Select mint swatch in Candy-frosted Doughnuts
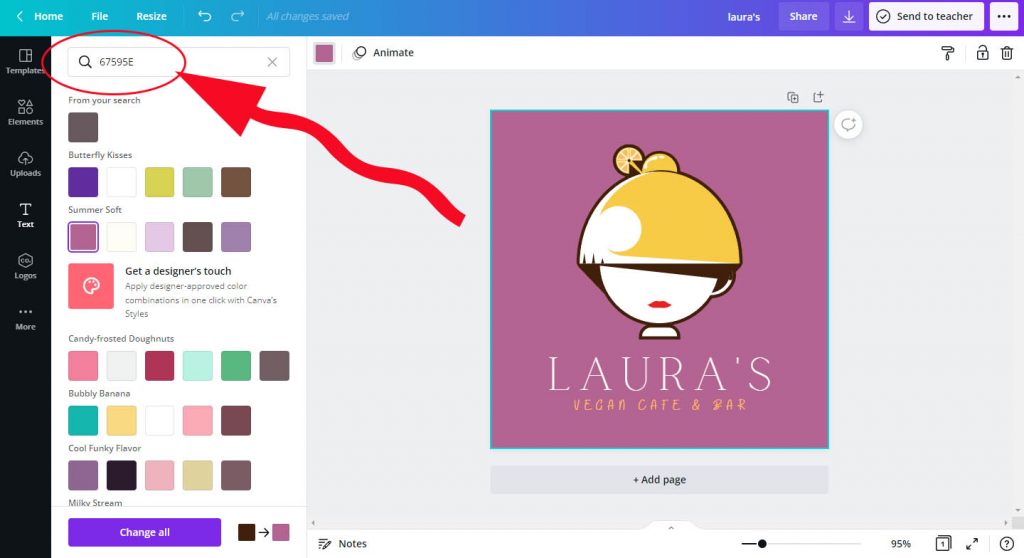The height and width of the screenshot is (558, 1024). click(197, 365)
